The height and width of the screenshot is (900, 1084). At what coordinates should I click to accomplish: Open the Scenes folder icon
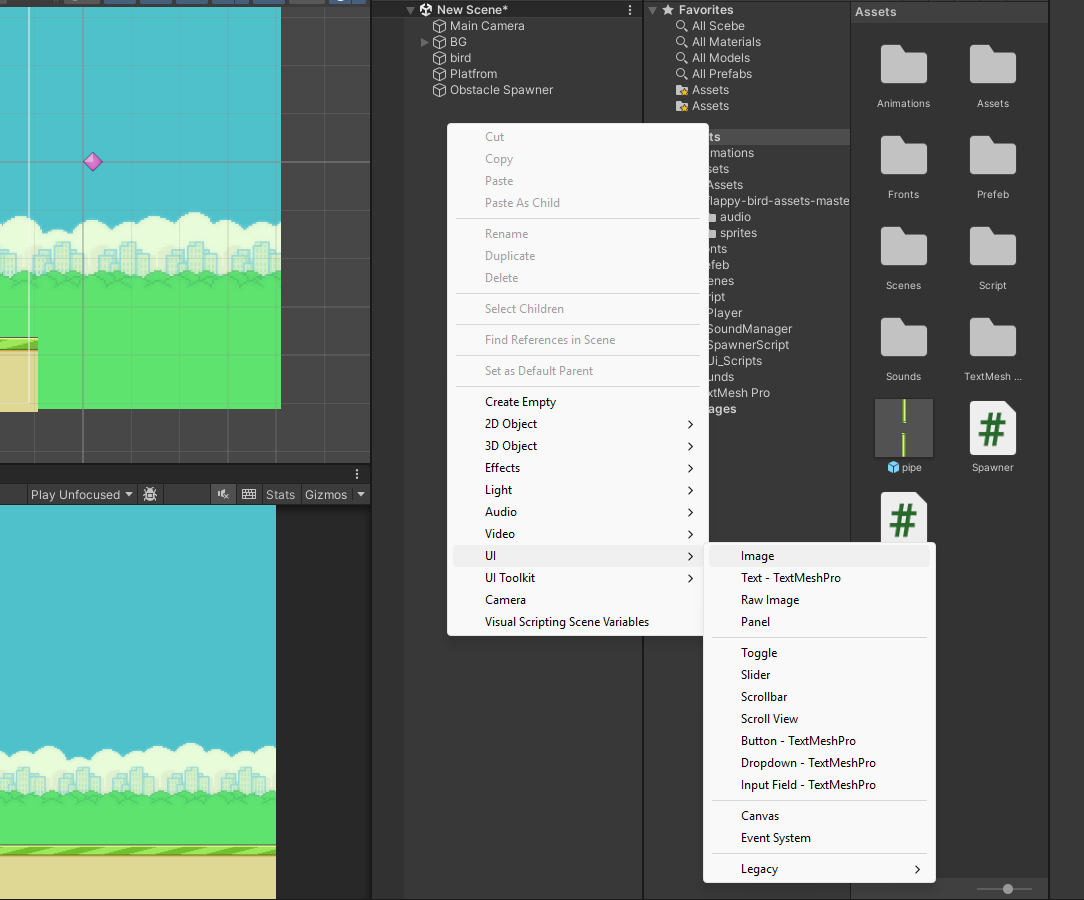pos(903,247)
